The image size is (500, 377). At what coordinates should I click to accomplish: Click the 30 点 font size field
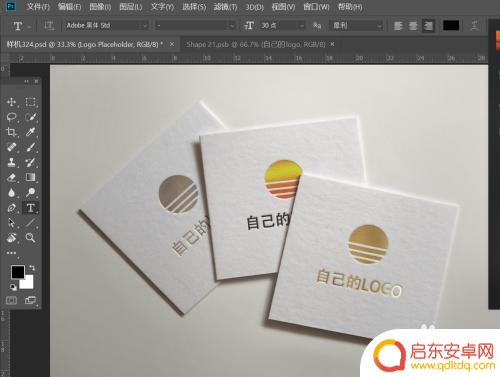tap(279, 26)
